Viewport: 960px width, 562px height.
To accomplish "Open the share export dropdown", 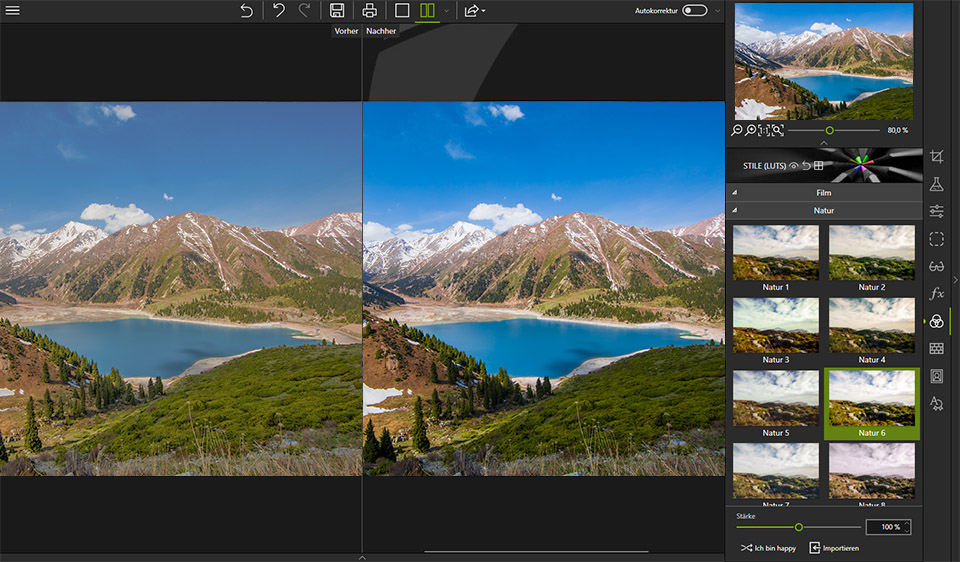I will click(x=474, y=11).
